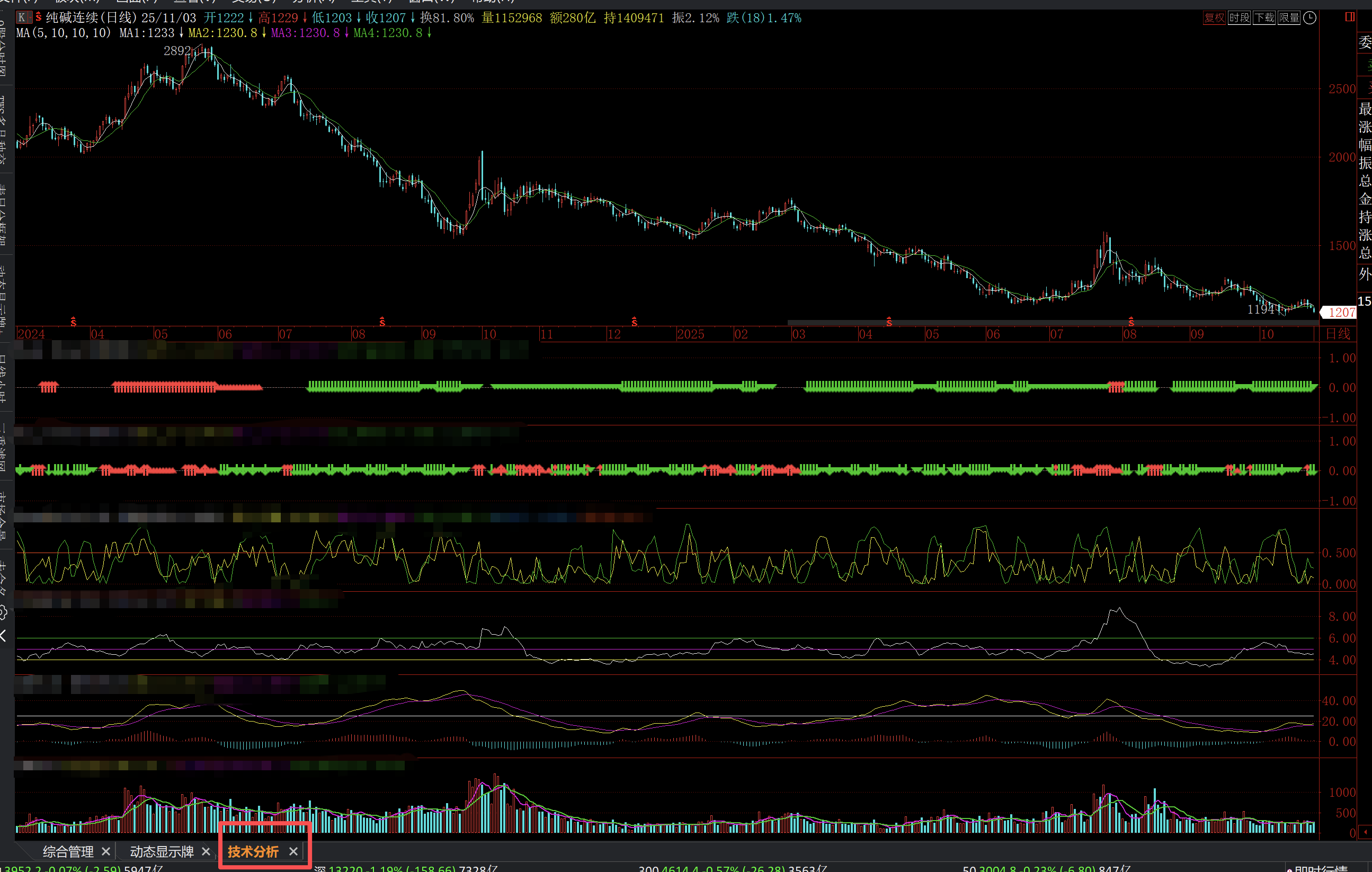Image resolution: width=1372 pixels, height=872 pixels.
Task: Click the red panel layout icon
Action: coord(1350,17)
